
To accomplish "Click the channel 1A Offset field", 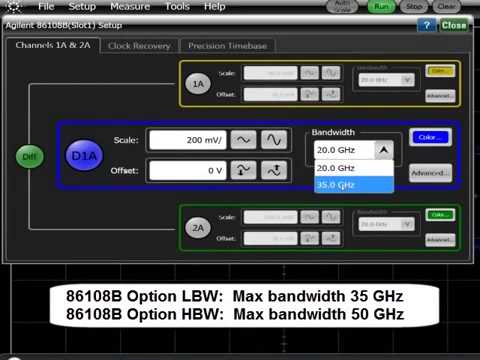I will [270, 94].
